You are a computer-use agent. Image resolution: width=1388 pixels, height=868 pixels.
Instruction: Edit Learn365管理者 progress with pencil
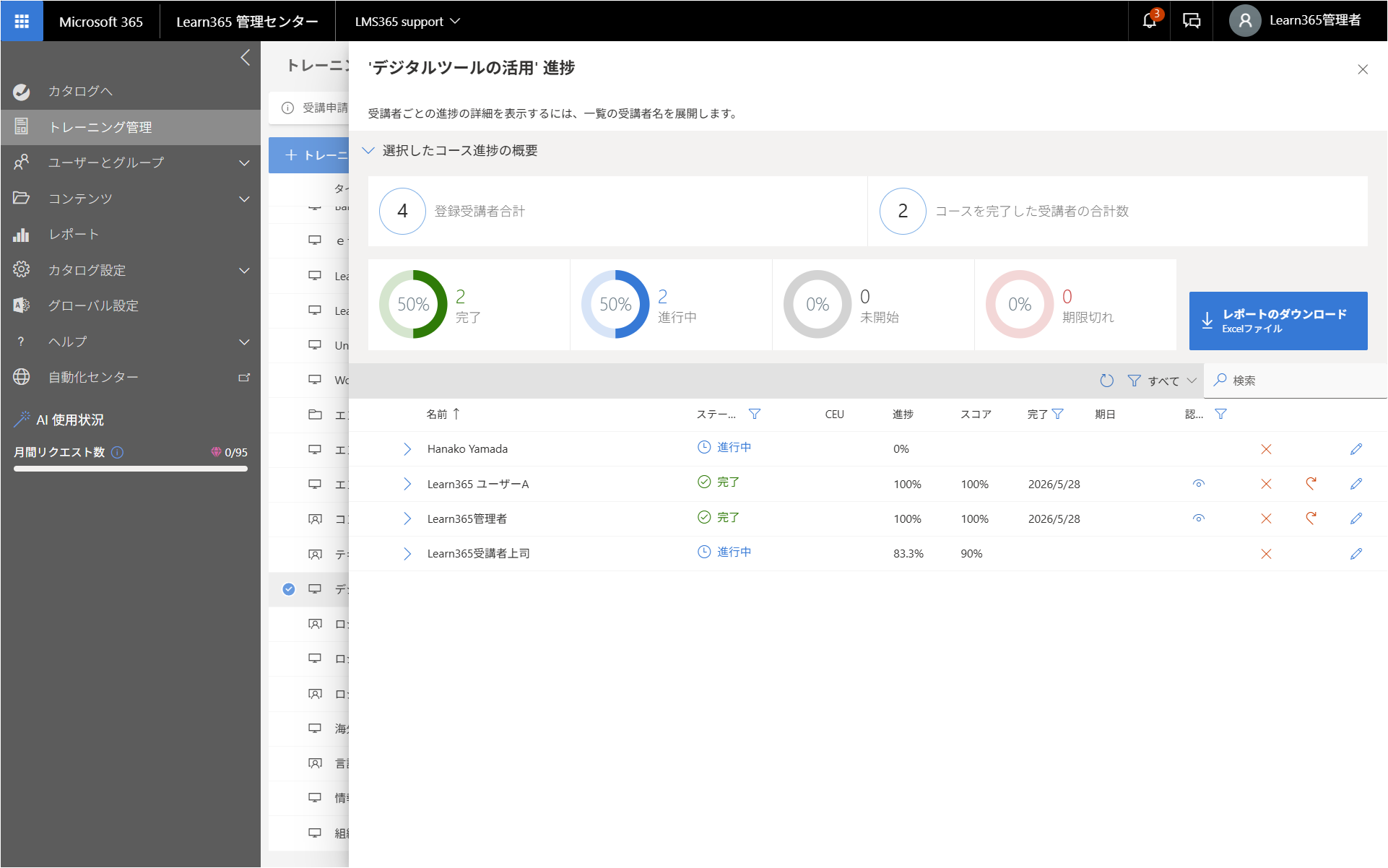[1356, 518]
